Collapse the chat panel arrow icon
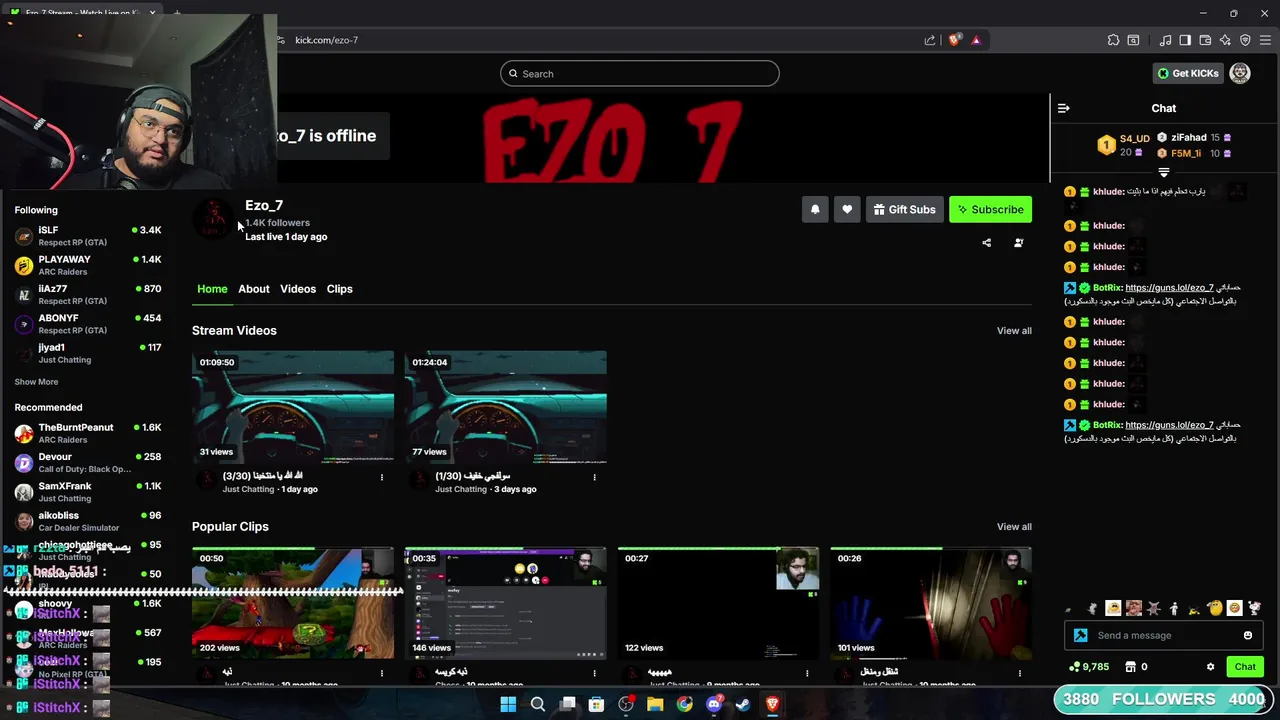 coord(1064,108)
